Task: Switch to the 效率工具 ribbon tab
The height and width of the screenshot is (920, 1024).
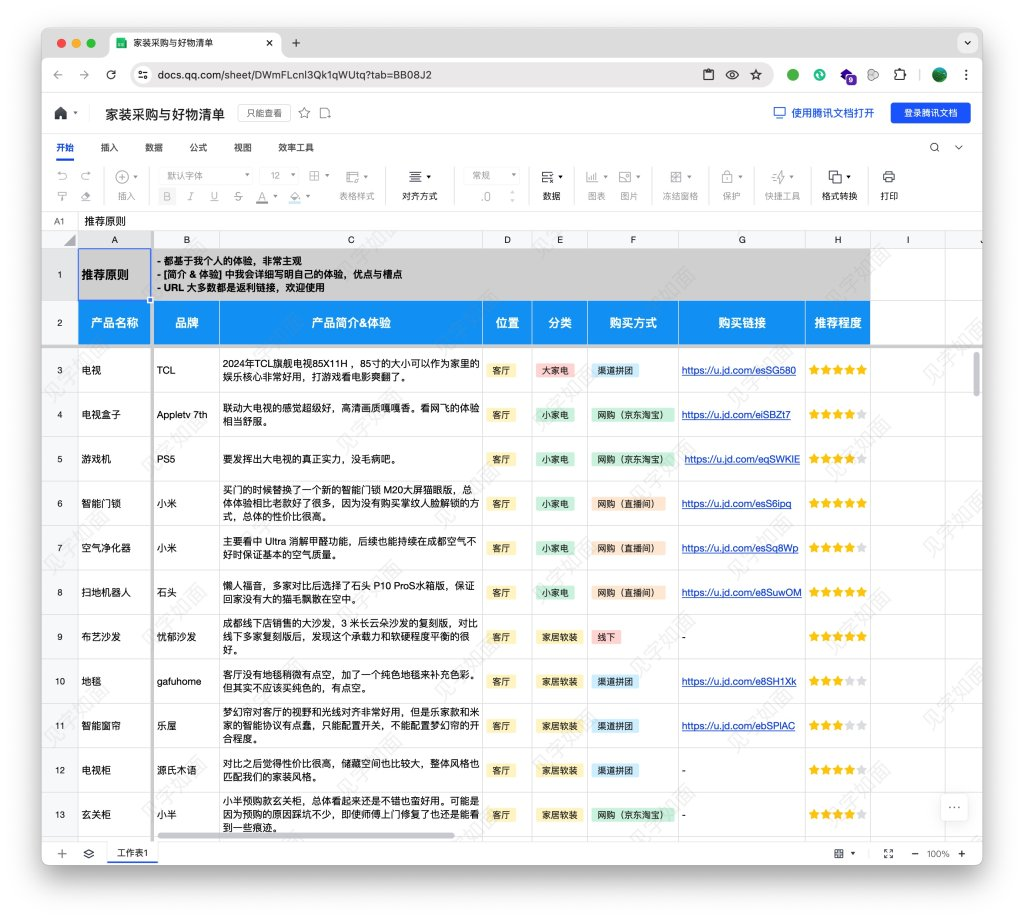Action: pyautogui.click(x=295, y=148)
